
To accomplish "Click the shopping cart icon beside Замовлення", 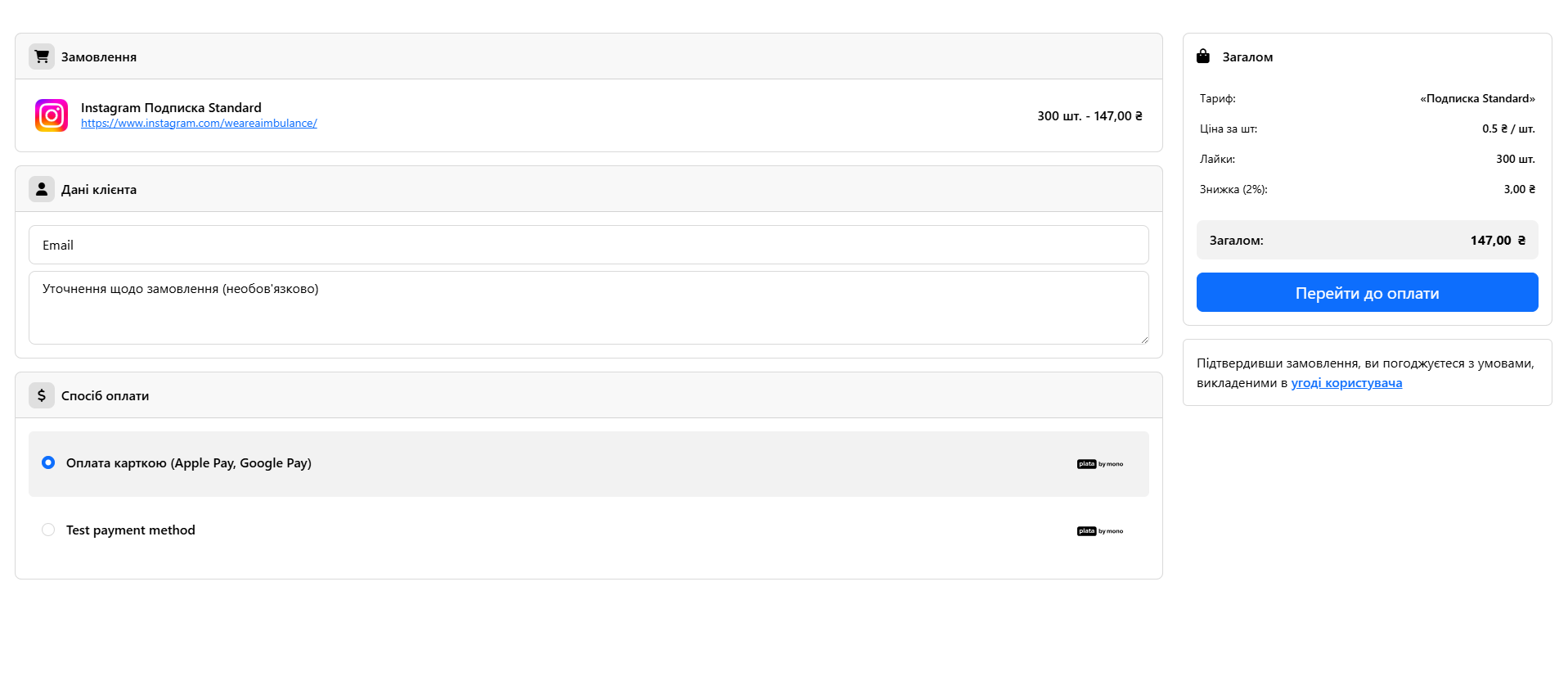I will click(x=42, y=56).
